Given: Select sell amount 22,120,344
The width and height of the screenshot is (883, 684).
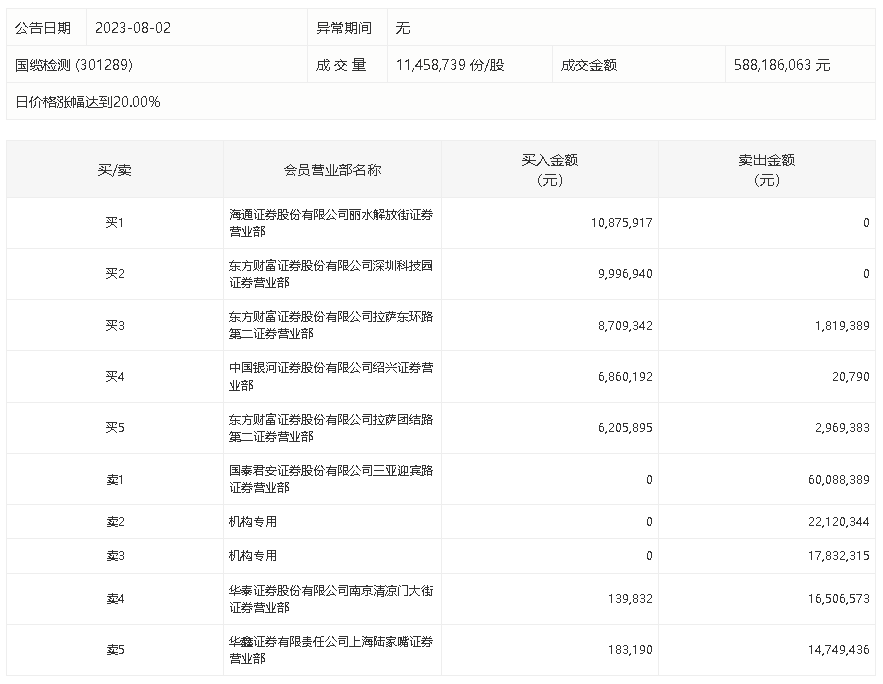Looking at the screenshot, I should coord(839,522).
